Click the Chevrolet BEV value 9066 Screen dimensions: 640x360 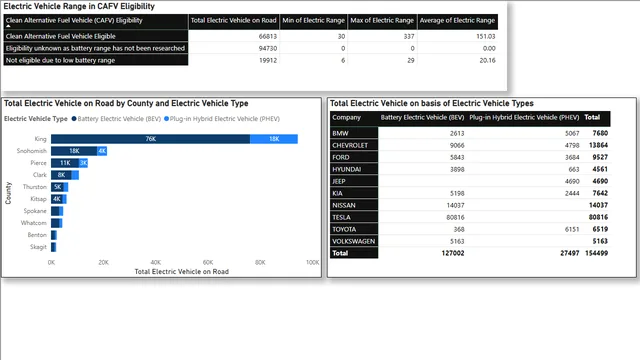coord(457,145)
